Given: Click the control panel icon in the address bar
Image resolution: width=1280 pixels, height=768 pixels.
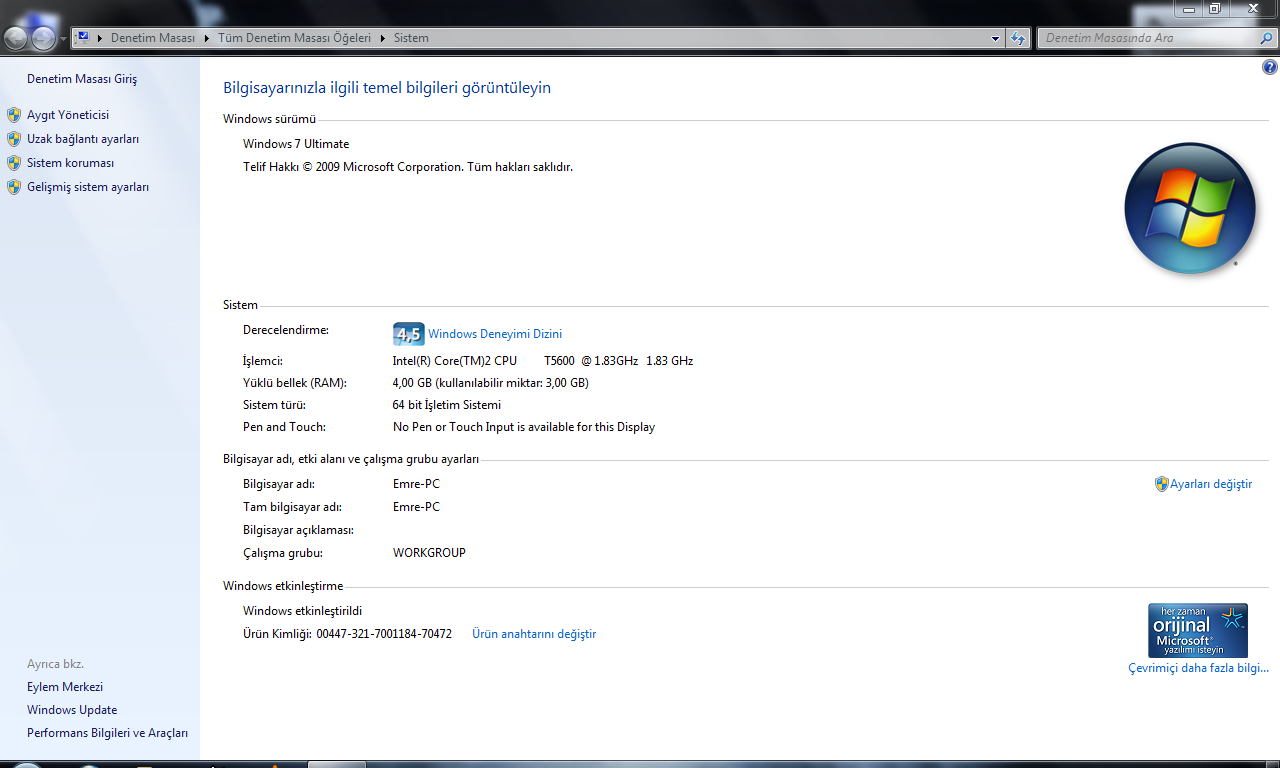Looking at the screenshot, I should click(83, 38).
